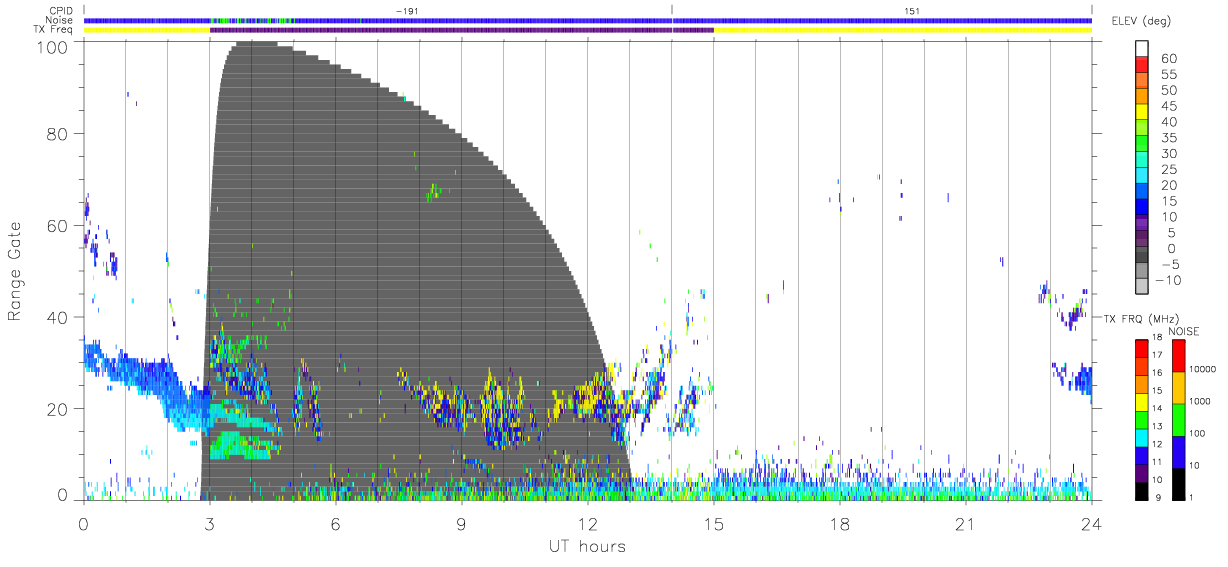Click the "12" tick on the UT hours axis

[x=587, y=525]
